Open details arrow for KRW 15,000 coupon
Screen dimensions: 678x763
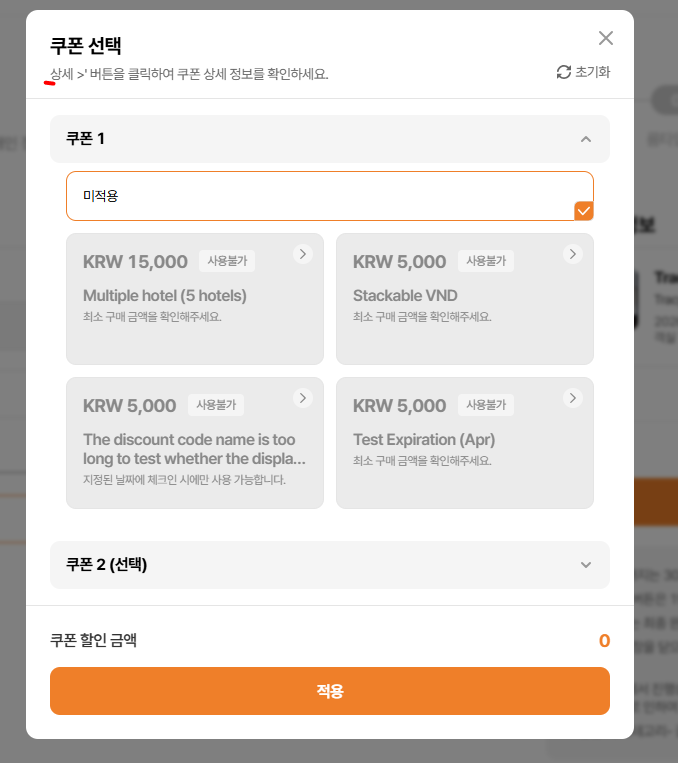(x=302, y=254)
